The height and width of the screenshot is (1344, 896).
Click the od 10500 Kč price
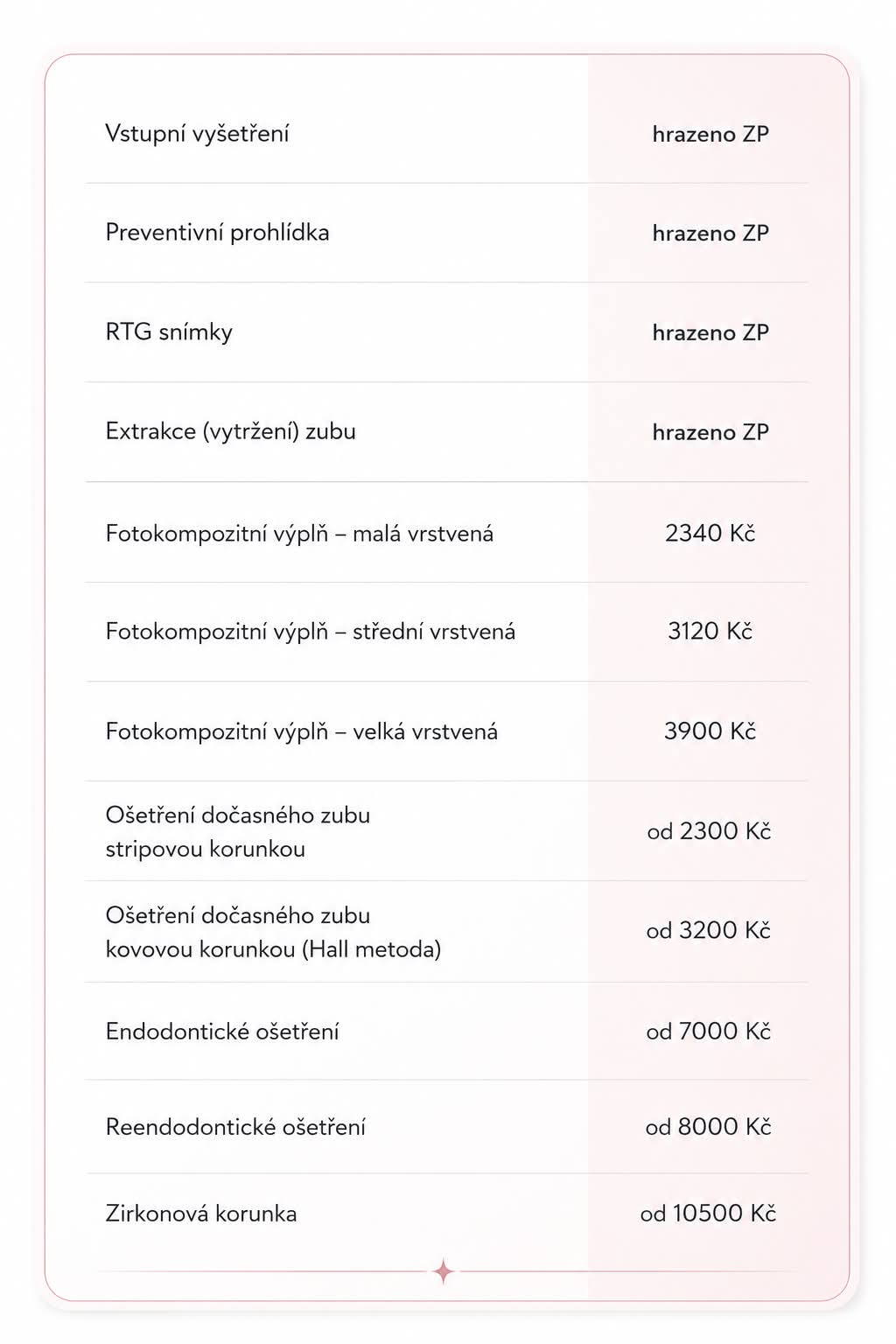(709, 1213)
